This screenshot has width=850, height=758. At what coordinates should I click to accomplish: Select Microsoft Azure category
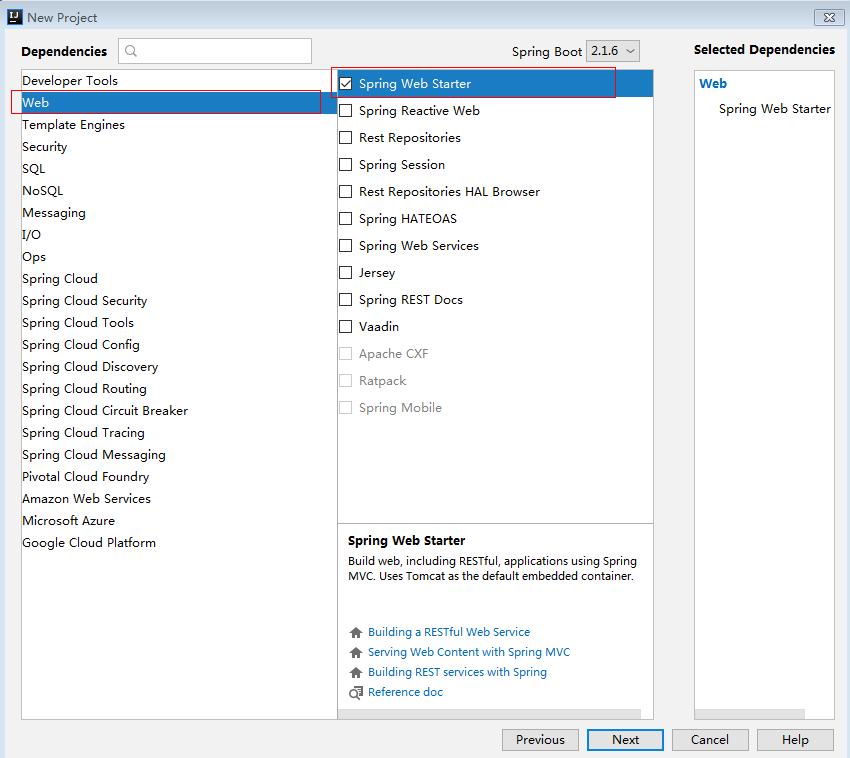(179, 521)
